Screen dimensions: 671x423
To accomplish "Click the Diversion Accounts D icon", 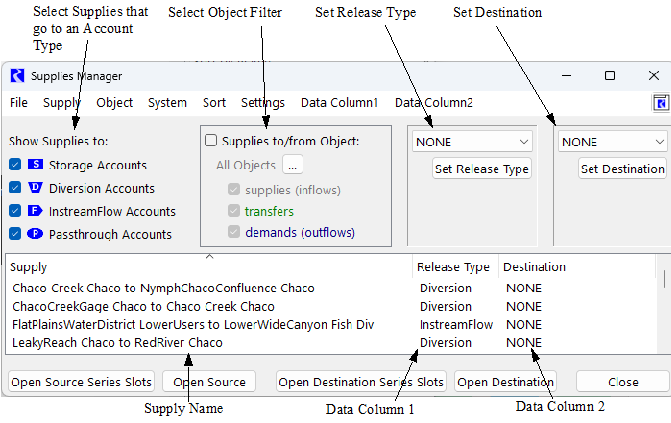I will coord(35,188).
